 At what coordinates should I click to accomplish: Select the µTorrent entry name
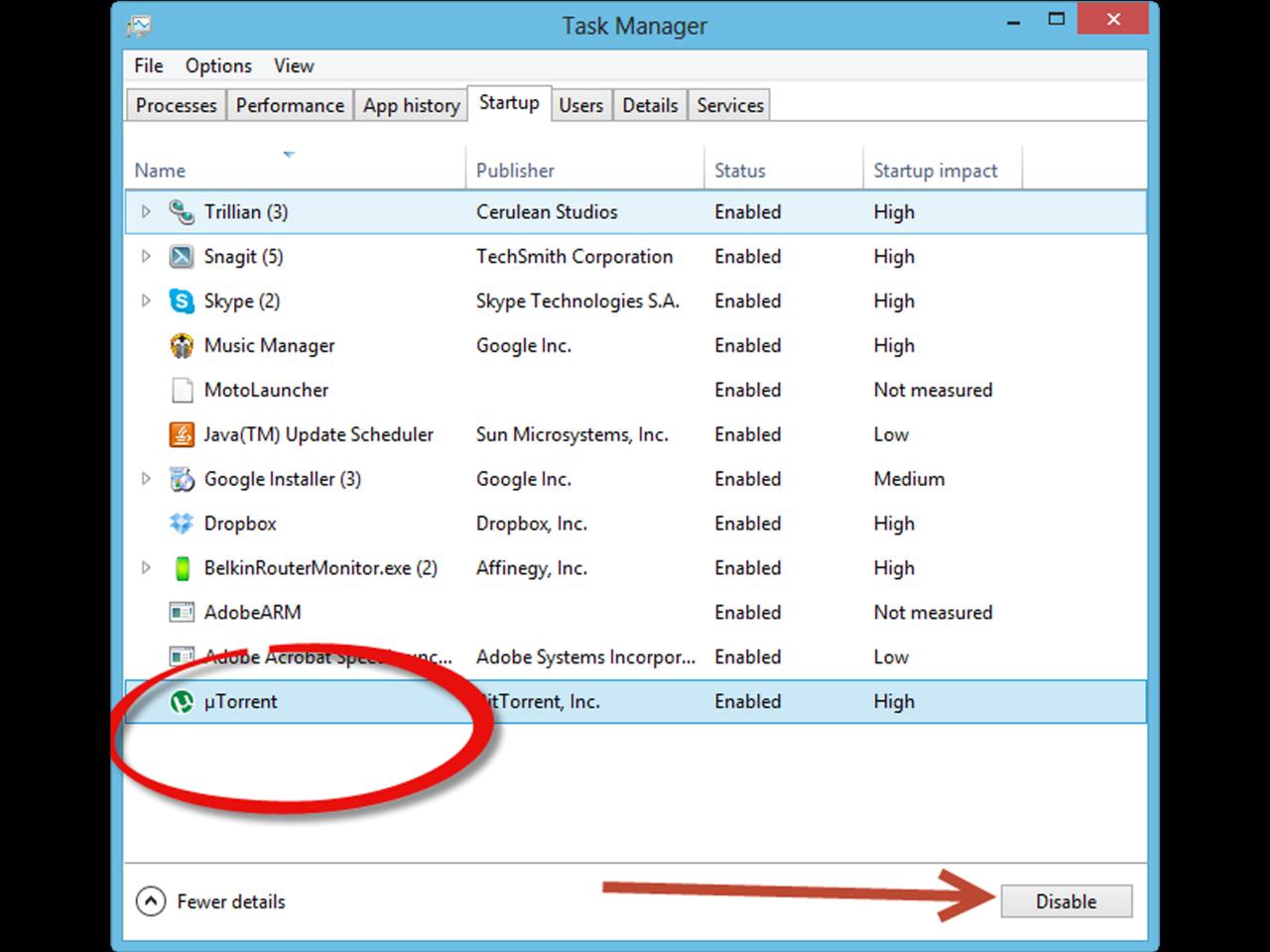(240, 701)
